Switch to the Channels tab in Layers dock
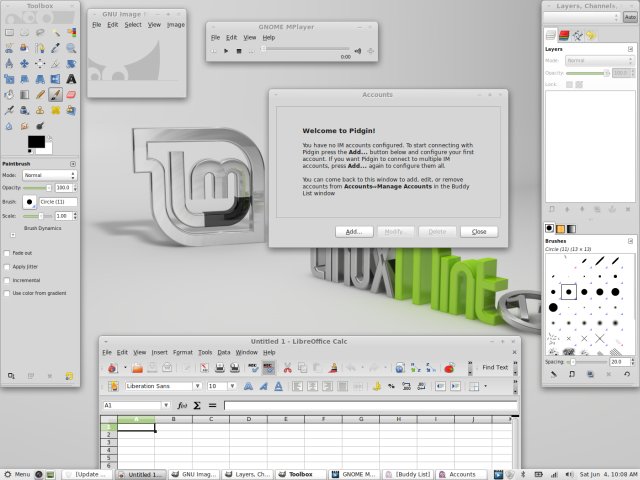Screen dimensions: 640x480 pyautogui.click(x=564, y=36)
